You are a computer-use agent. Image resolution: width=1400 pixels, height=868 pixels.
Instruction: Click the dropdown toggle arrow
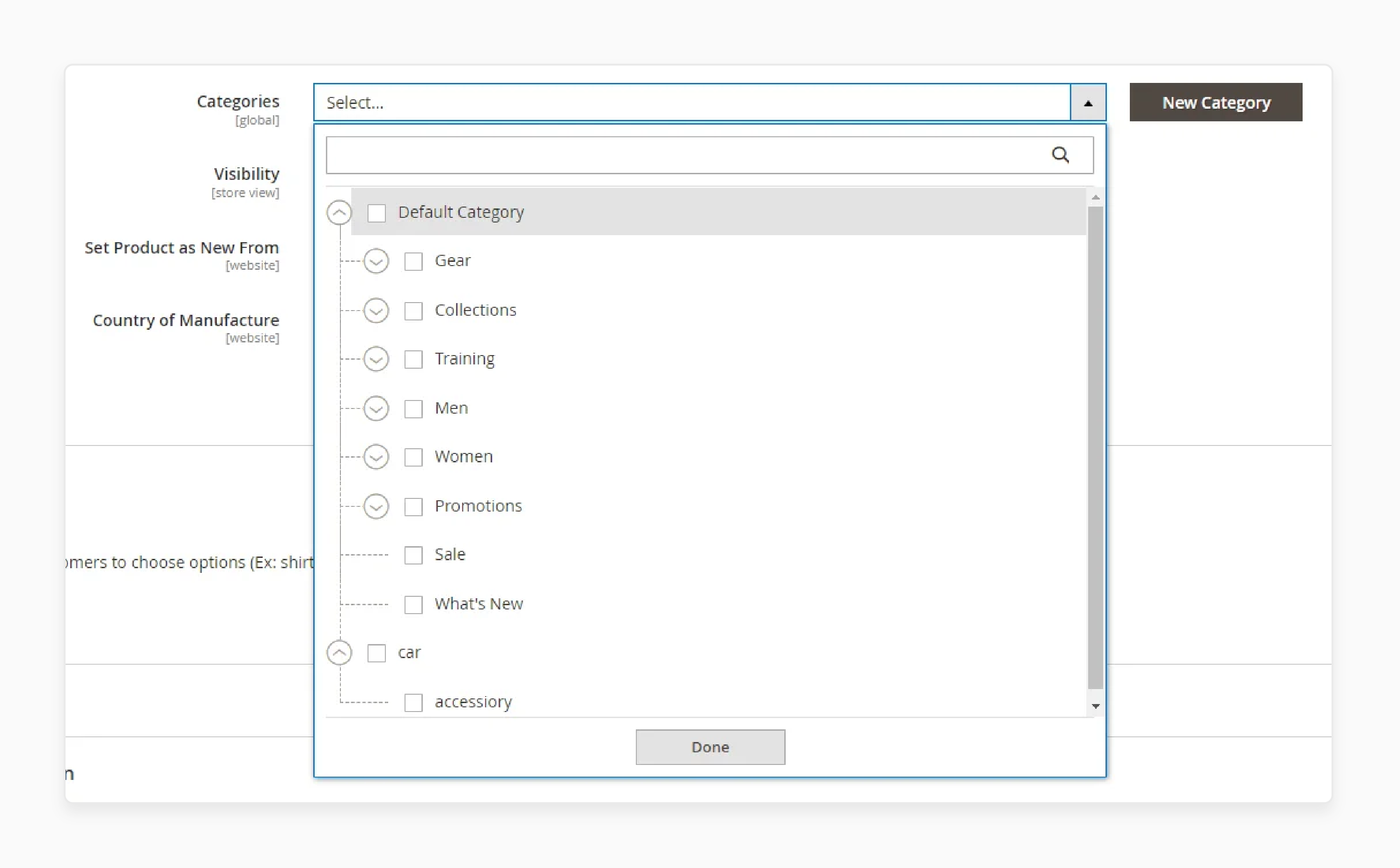1088,102
